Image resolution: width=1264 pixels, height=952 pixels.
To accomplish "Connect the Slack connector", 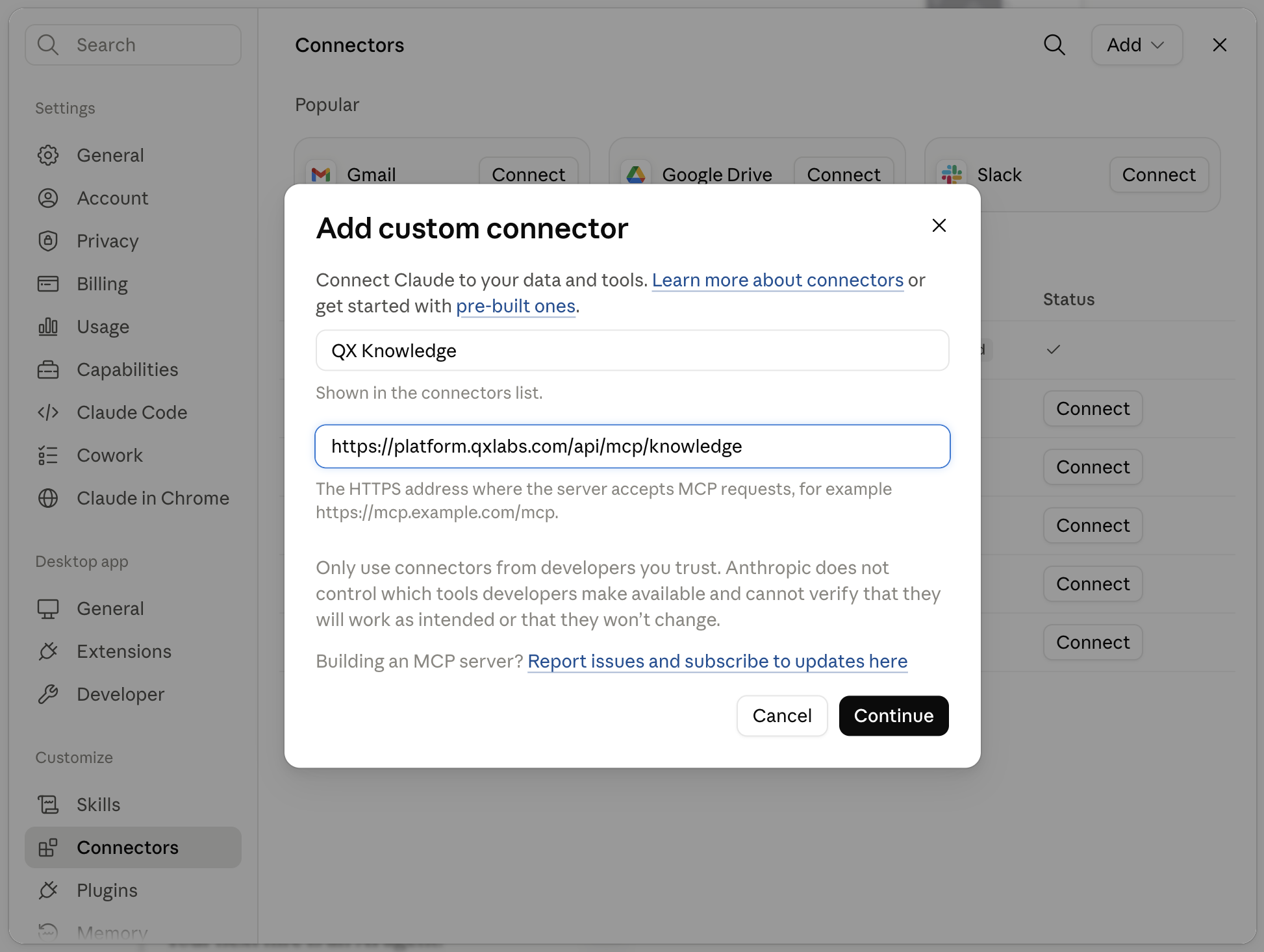I will [x=1159, y=175].
